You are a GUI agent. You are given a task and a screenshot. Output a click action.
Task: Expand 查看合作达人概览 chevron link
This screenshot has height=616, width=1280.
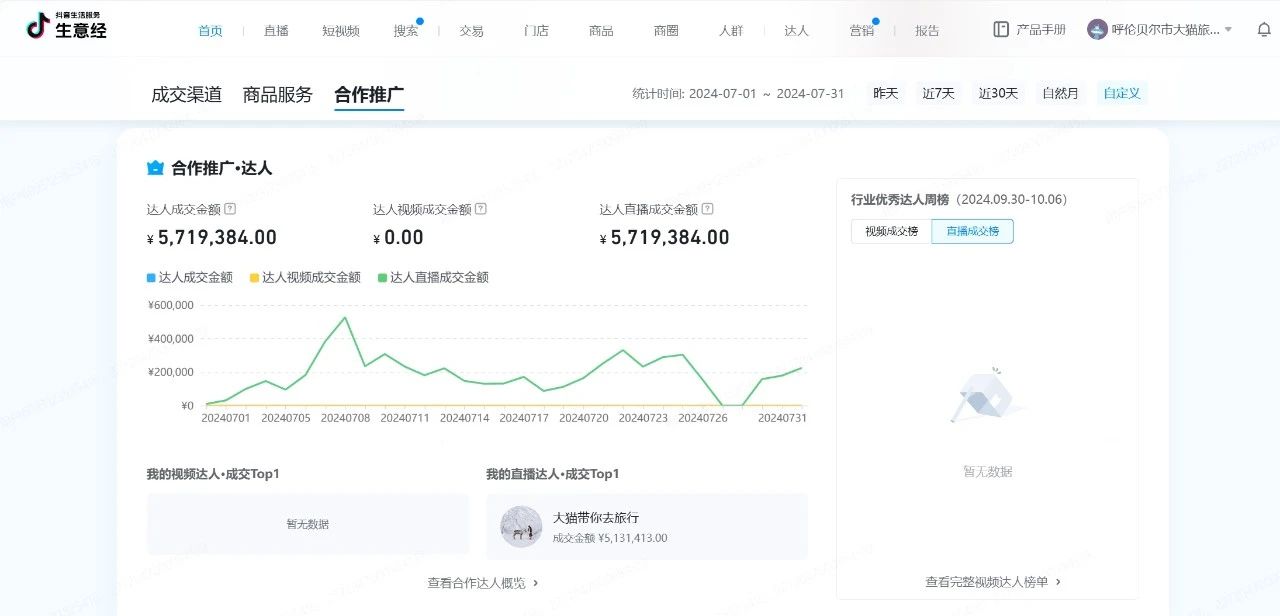tap(536, 583)
